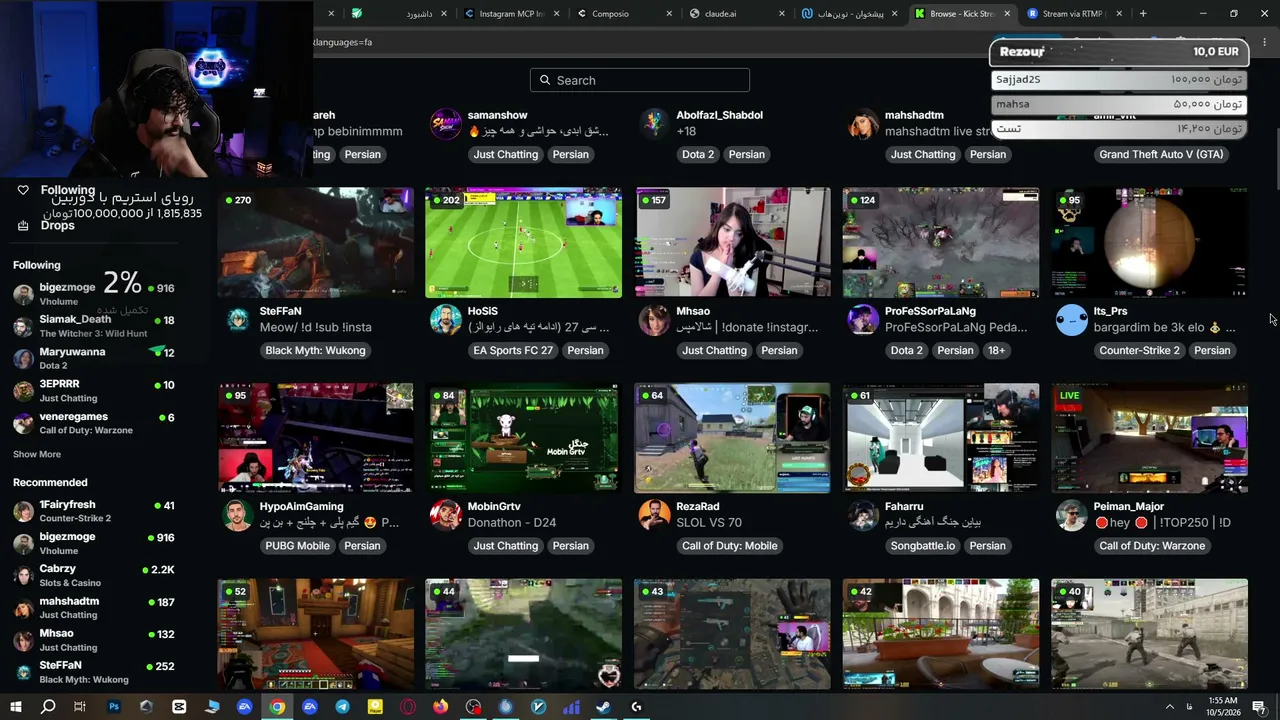Open SteFFaN channel name link
1280x720 pixels.
(x=280, y=311)
